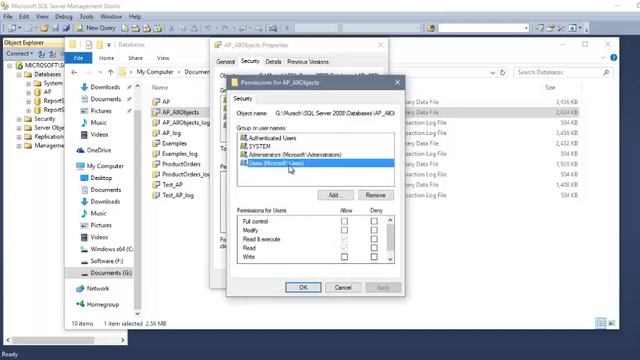The image size is (640, 360).
Task: Open the Tools menu in SSMS
Action: point(87,17)
